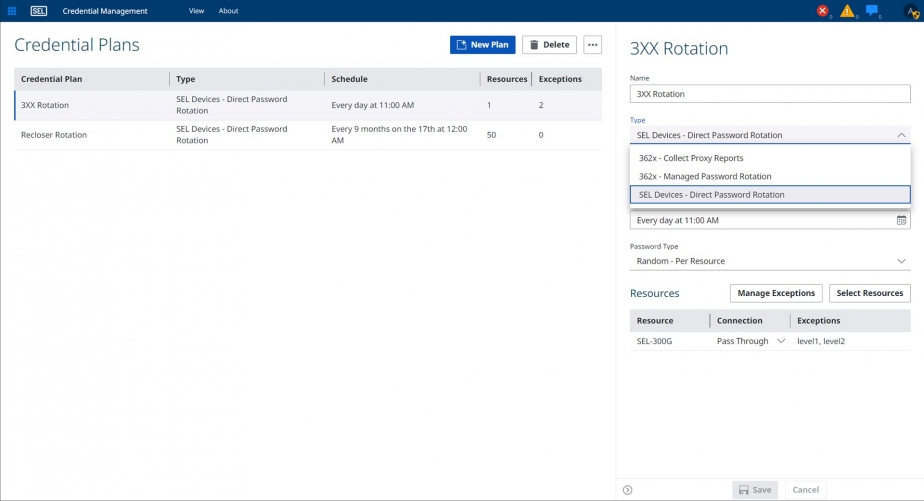
Task: Click the Name input field
Action: [770, 94]
